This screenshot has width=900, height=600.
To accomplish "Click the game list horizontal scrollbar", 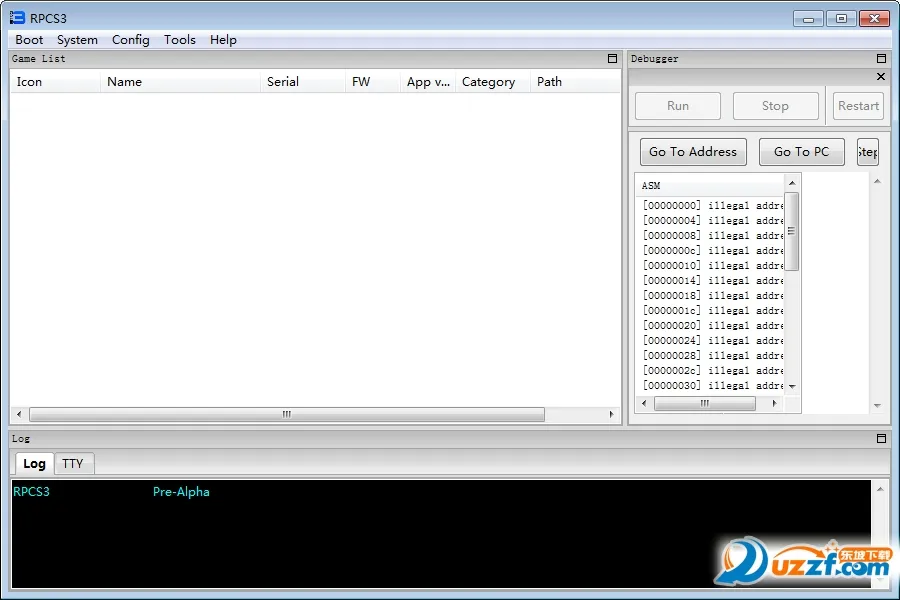I will [286, 414].
